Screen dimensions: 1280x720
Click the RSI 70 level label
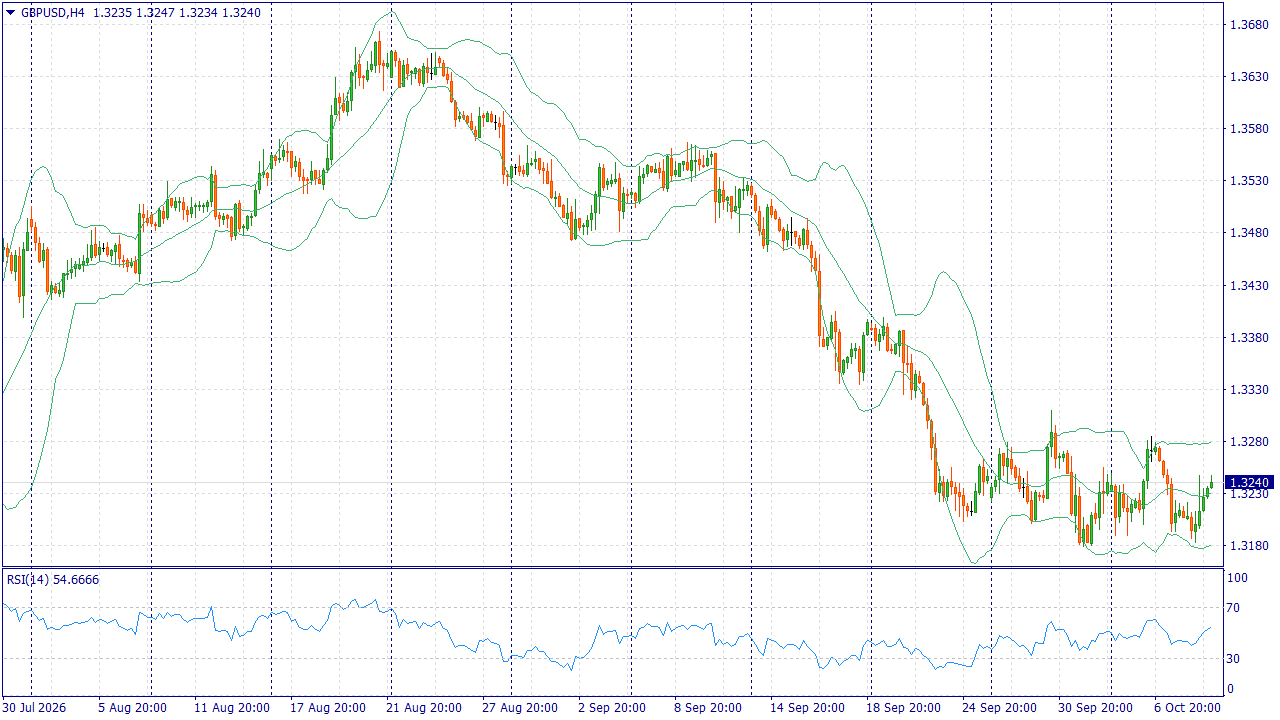[1235, 607]
